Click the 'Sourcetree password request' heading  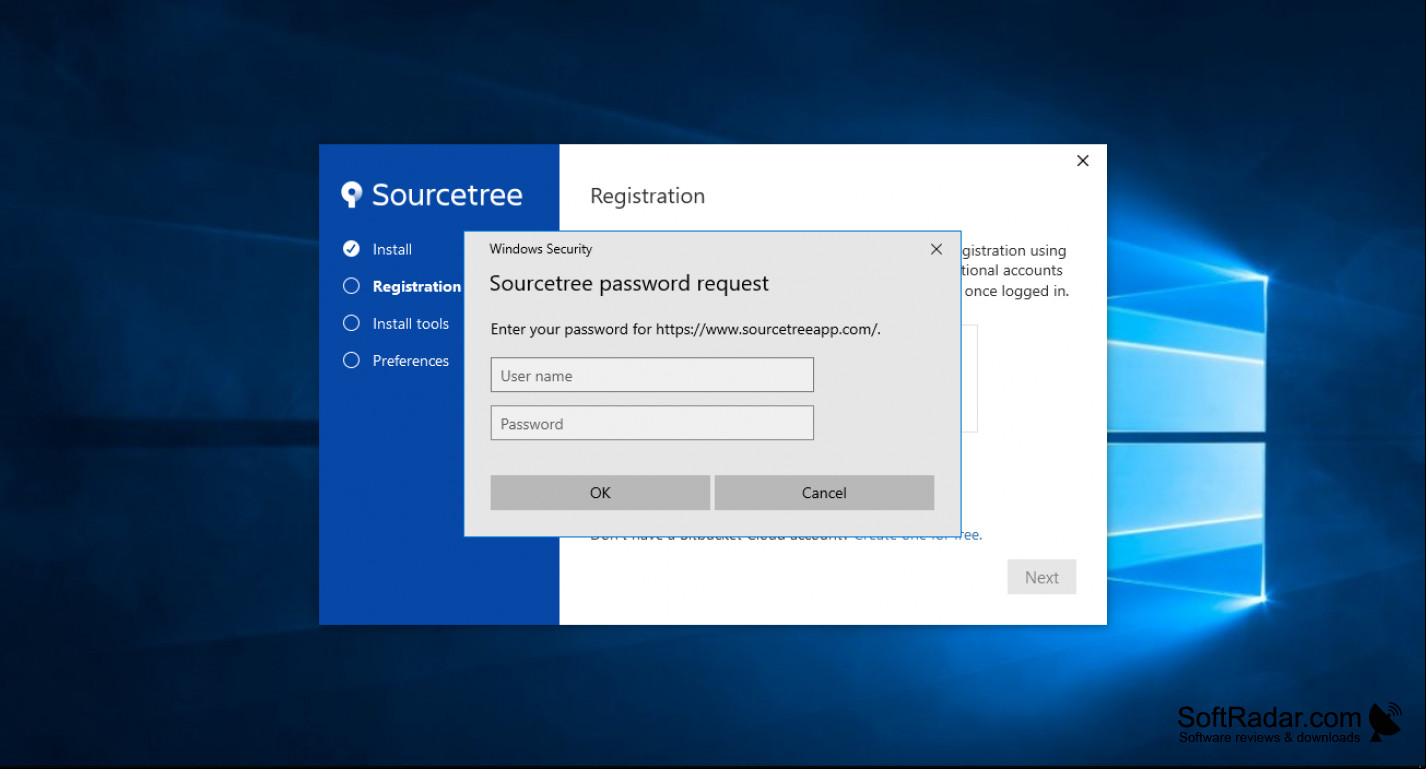pos(629,284)
